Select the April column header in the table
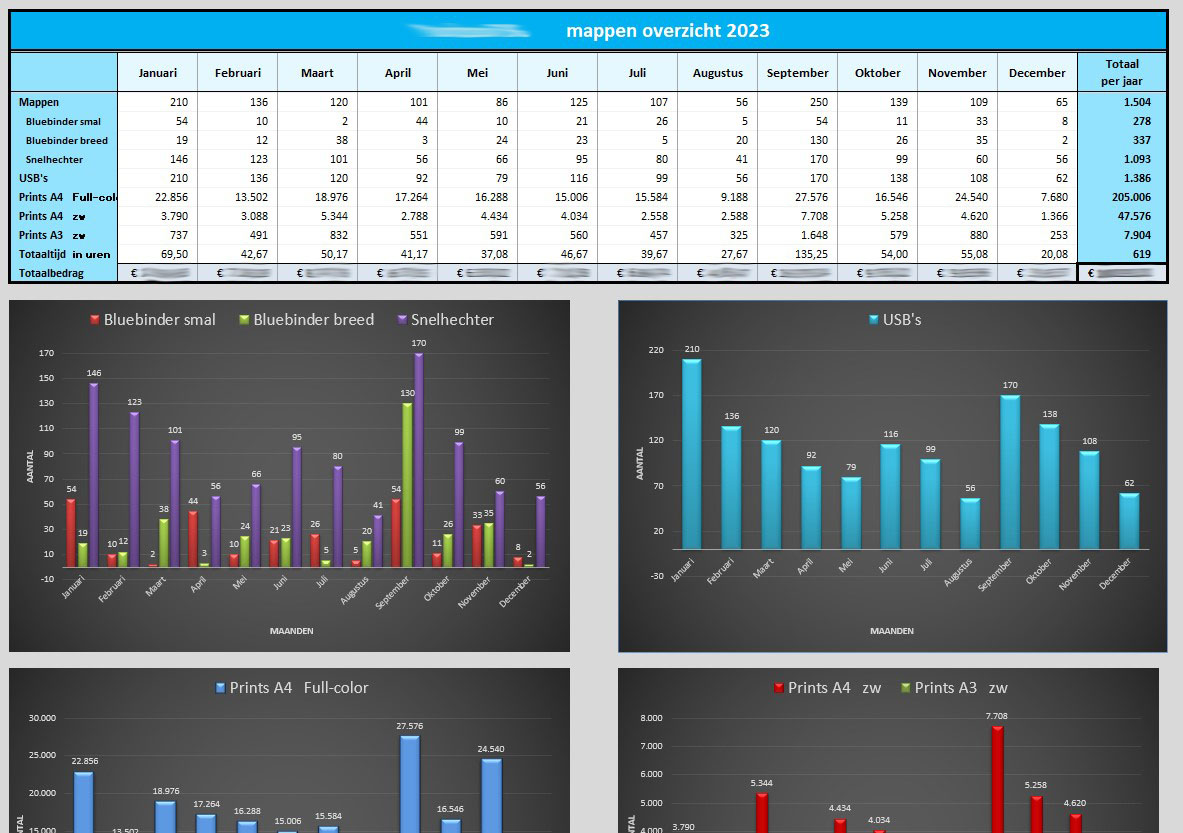Image resolution: width=1183 pixels, height=833 pixels. tap(398, 72)
